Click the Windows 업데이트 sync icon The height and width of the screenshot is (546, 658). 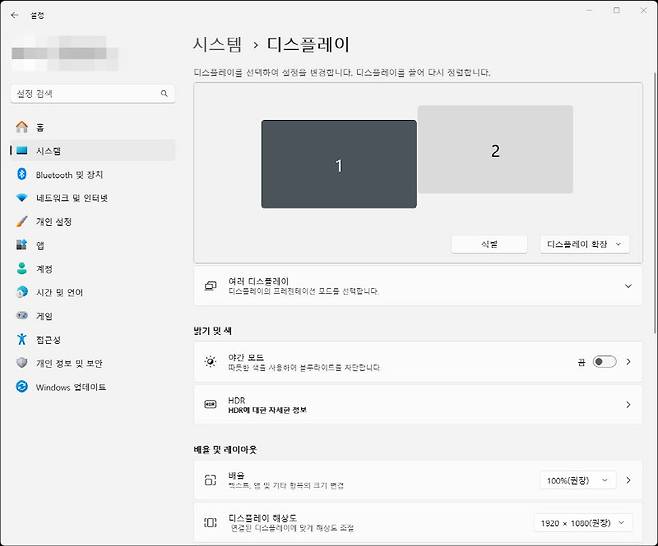22,387
